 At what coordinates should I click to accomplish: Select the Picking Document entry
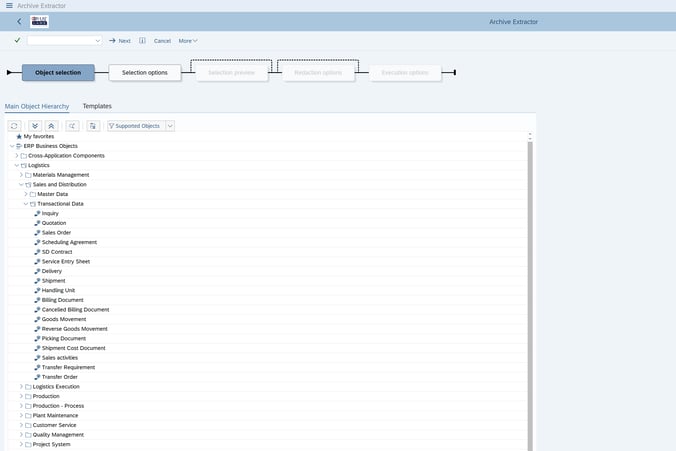(x=64, y=338)
